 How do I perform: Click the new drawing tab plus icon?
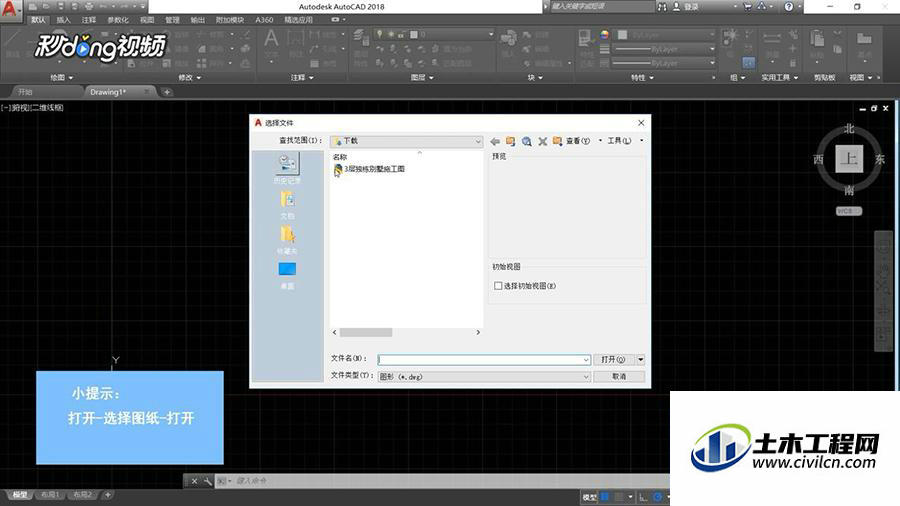click(166, 92)
